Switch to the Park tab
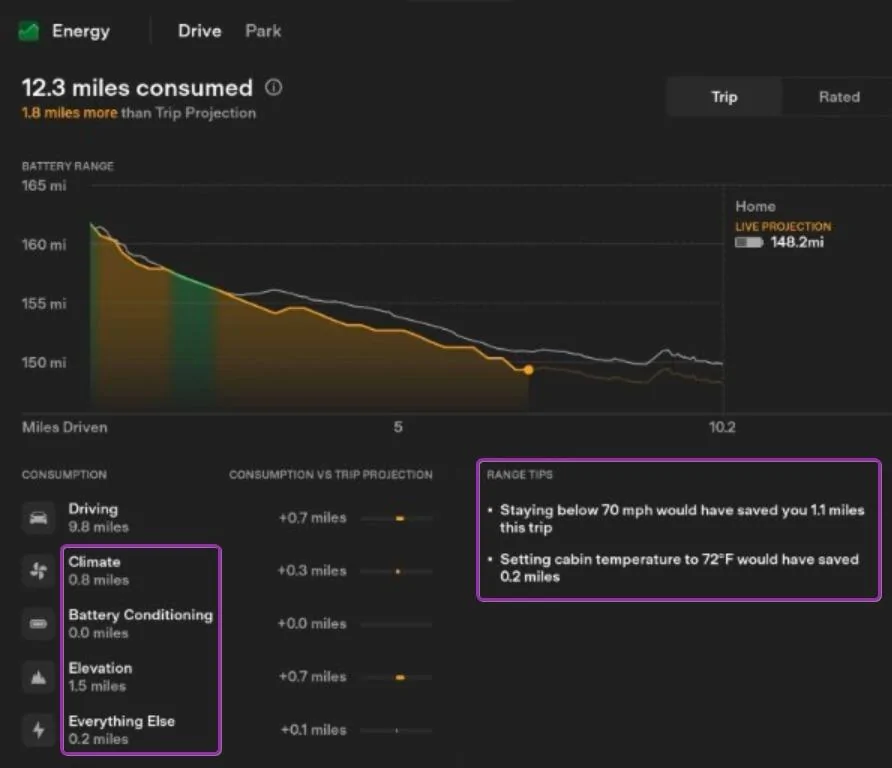Viewport: 892px width, 768px height. pos(263,31)
